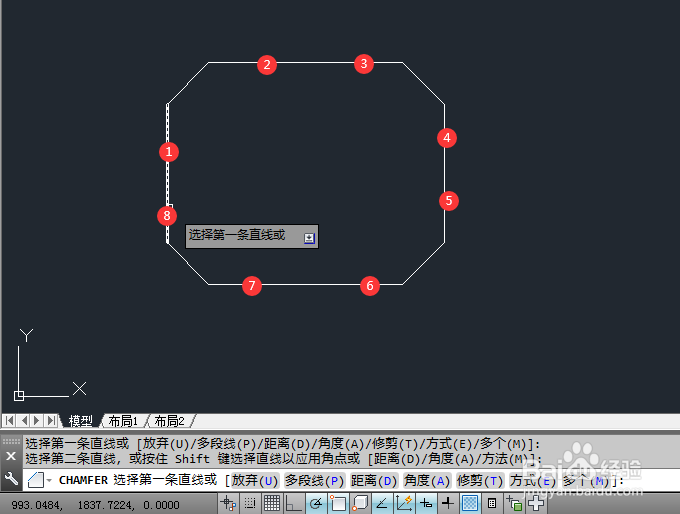The height and width of the screenshot is (514, 680).
Task: Close the command line window
Action: tap(11, 456)
